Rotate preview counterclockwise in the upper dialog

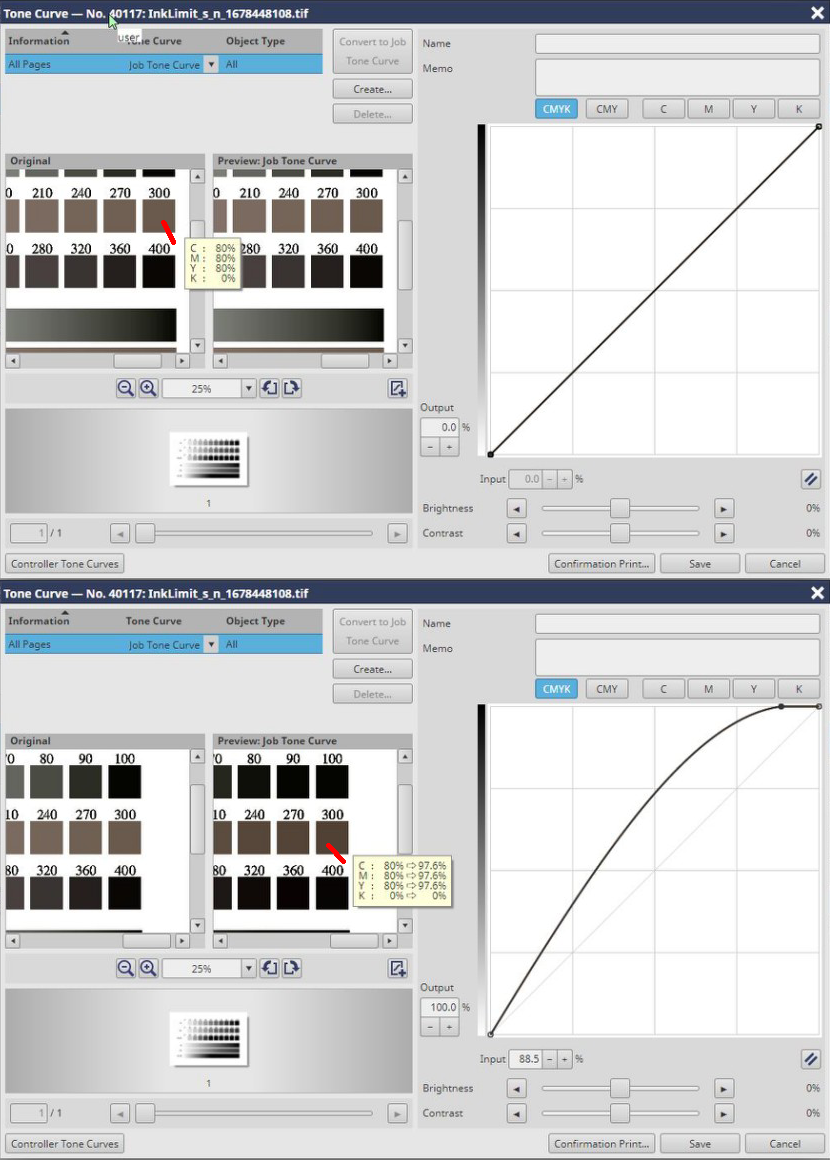point(269,389)
